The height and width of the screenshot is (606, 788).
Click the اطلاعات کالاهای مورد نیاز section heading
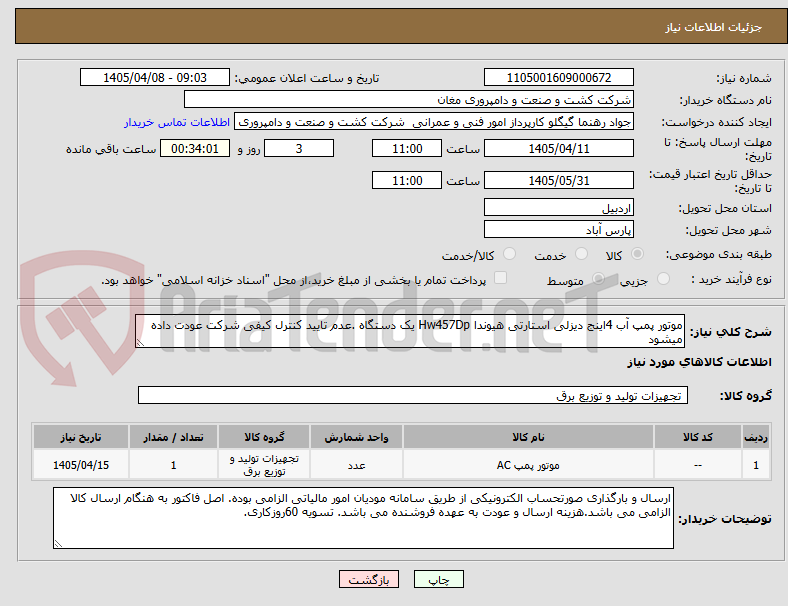point(699,362)
